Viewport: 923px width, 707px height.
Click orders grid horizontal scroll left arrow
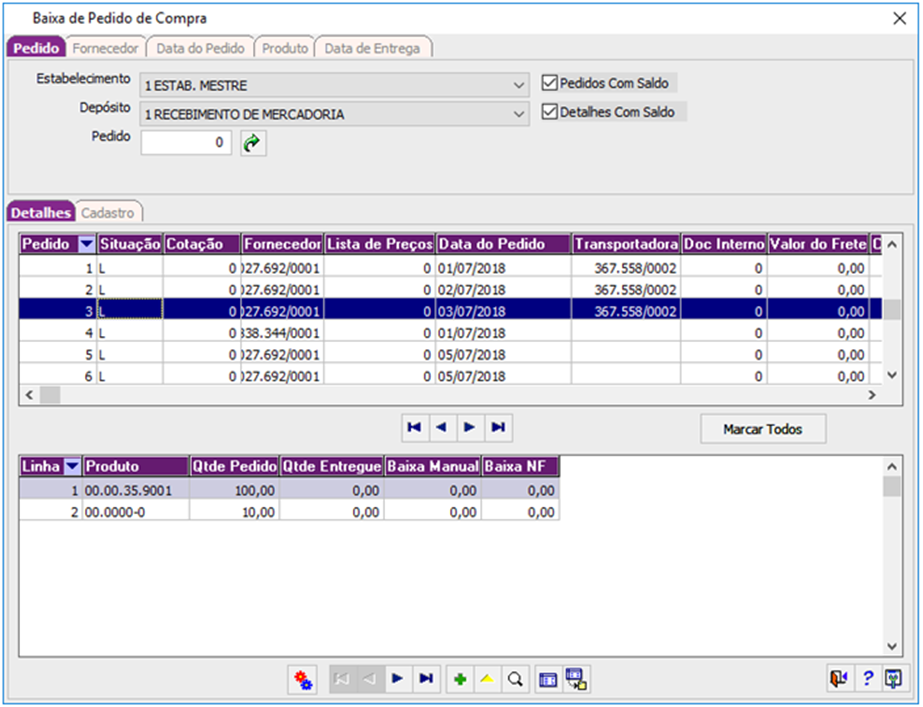pyautogui.click(x=29, y=395)
